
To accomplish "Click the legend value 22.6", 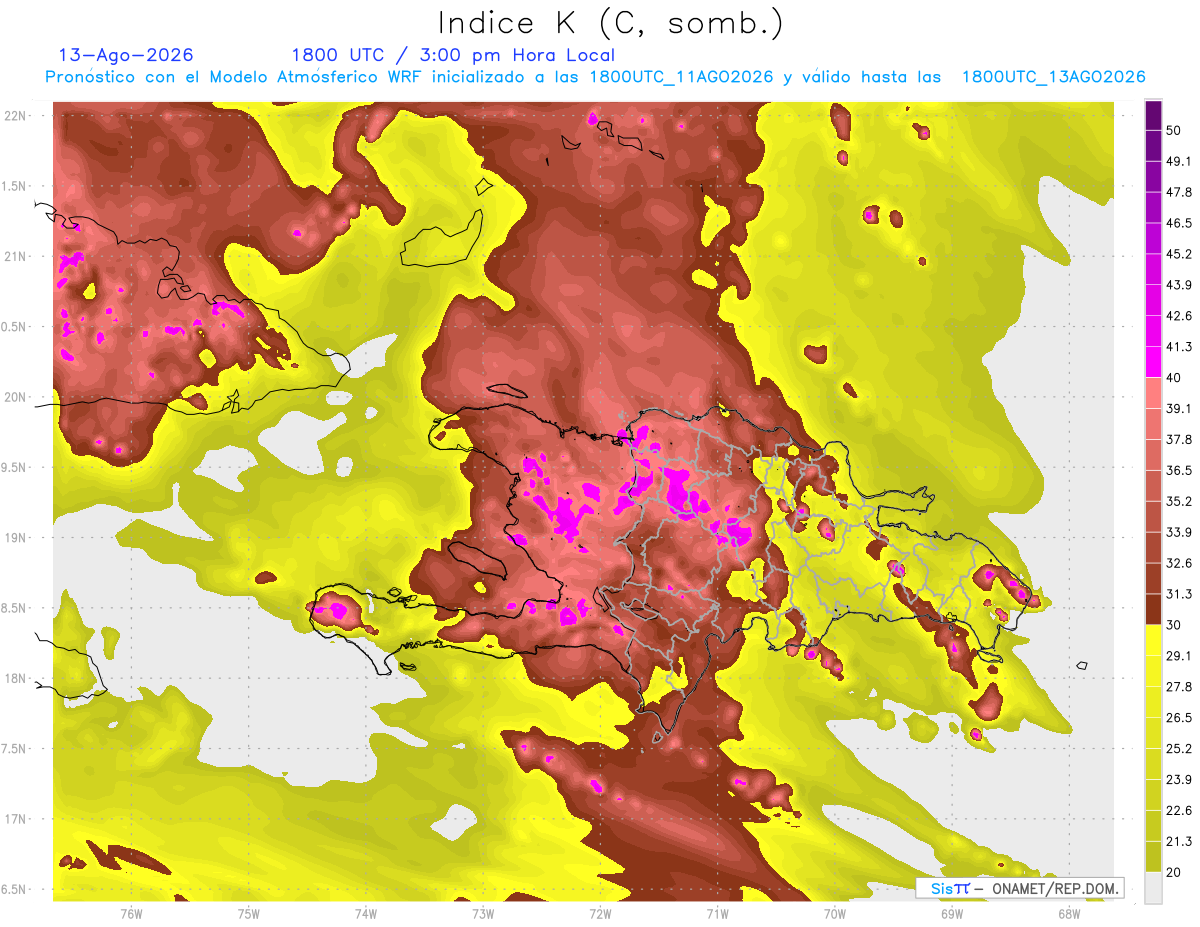I will click(x=1179, y=811).
